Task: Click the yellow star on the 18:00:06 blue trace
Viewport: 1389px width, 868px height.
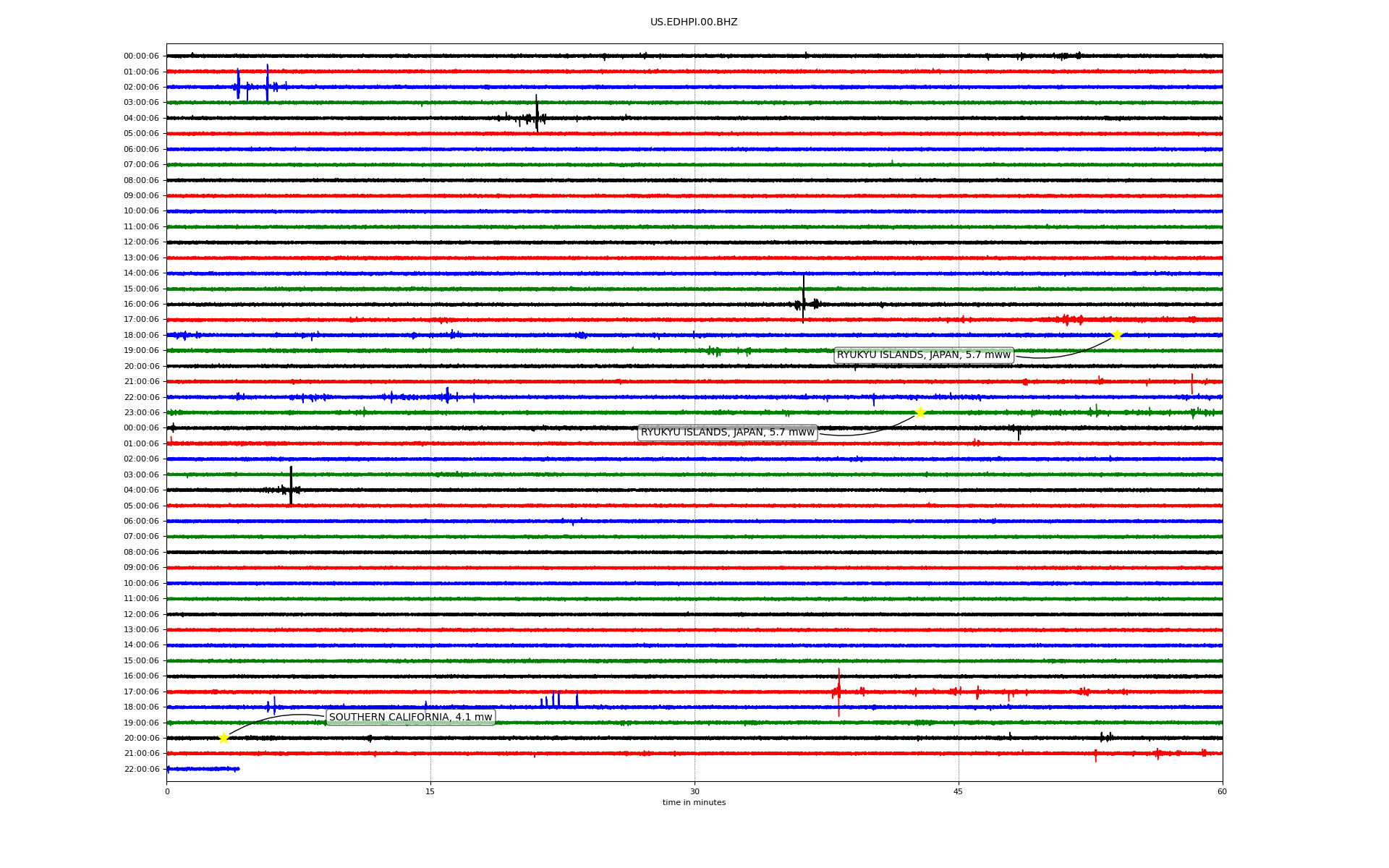Action: [1116, 335]
